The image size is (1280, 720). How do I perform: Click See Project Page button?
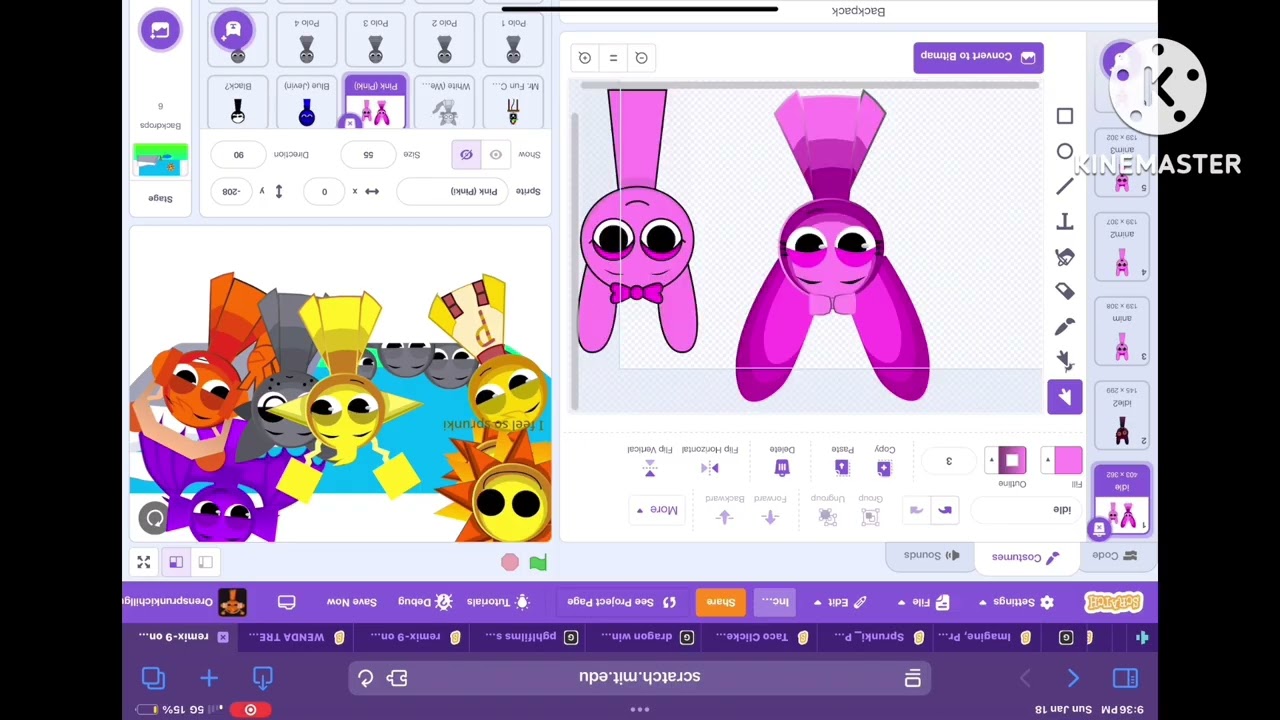pyautogui.click(x=622, y=602)
